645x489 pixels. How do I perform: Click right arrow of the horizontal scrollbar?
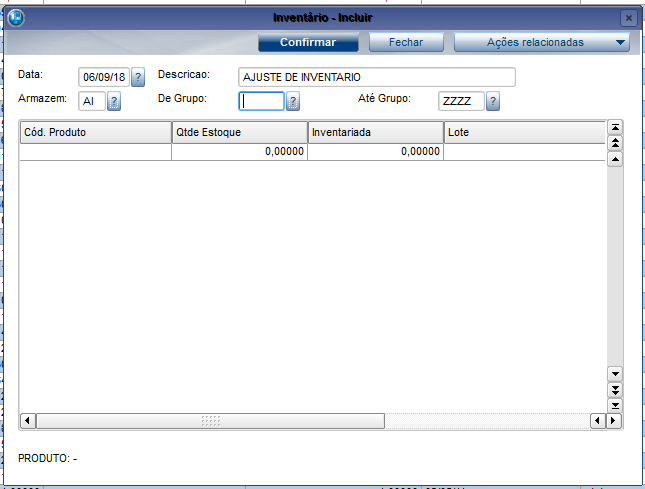pyautogui.click(x=613, y=421)
